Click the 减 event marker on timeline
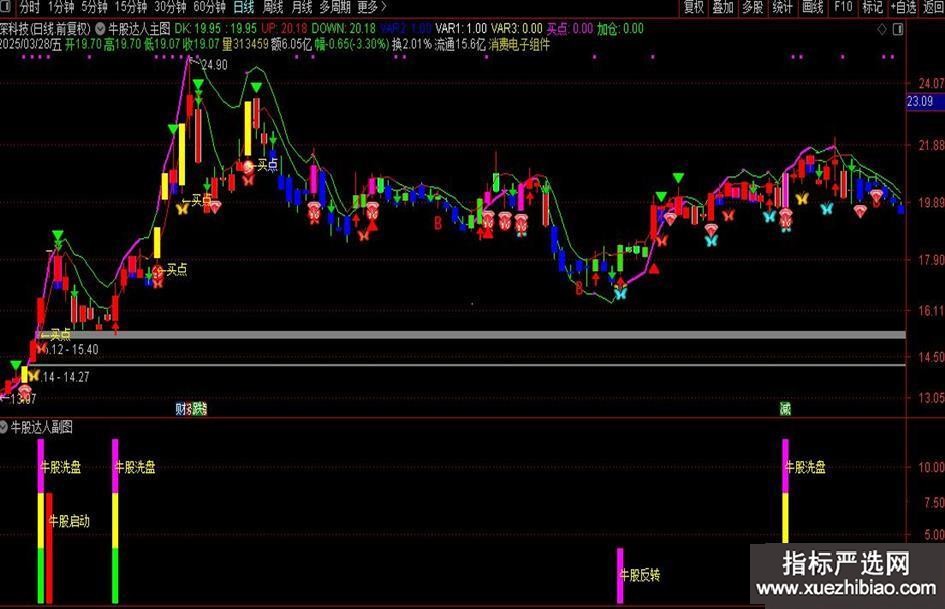945x609 pixels. coord(785,409)
